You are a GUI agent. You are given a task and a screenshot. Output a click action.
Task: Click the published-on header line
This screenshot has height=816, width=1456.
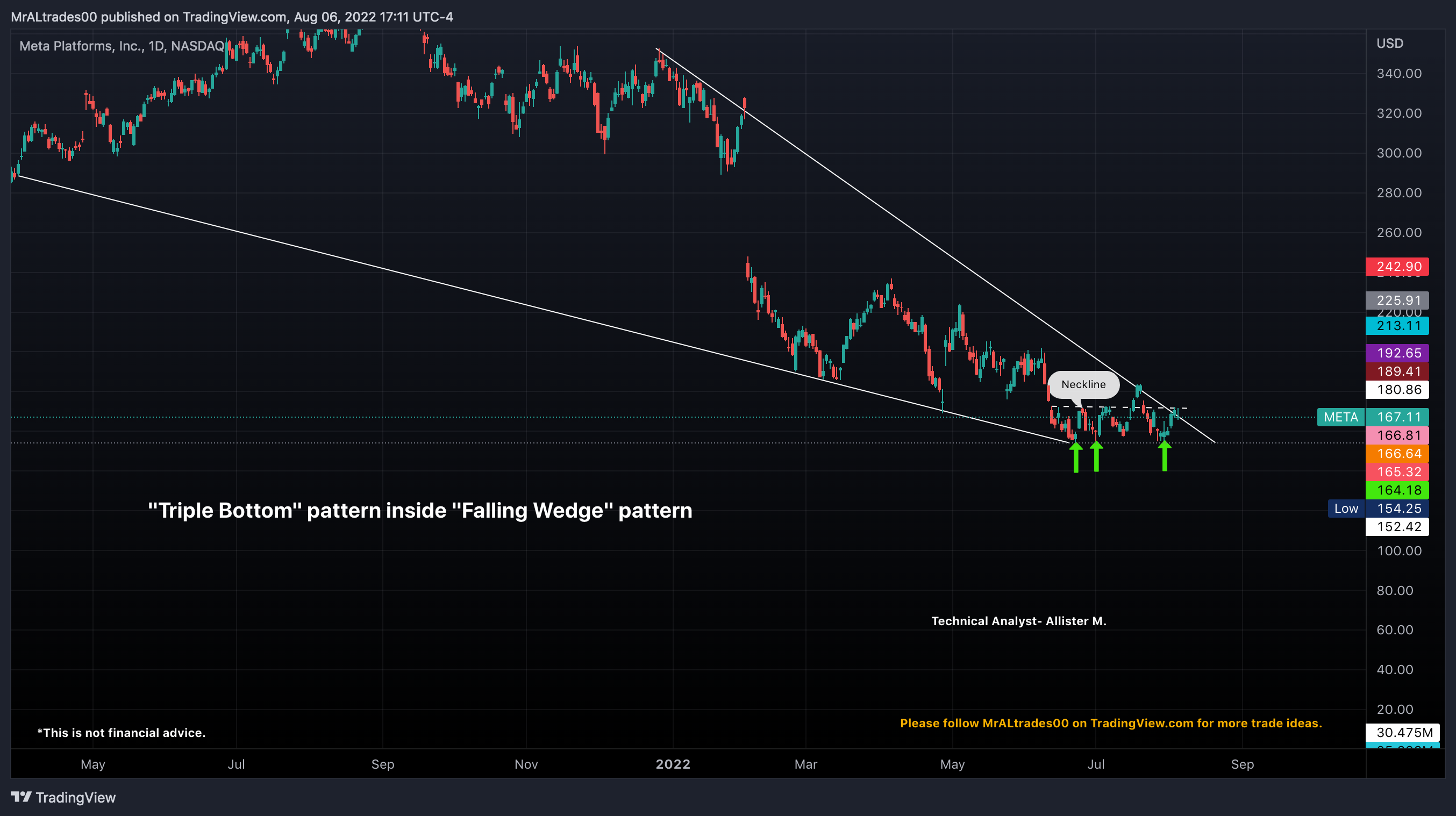coord(232,17)
